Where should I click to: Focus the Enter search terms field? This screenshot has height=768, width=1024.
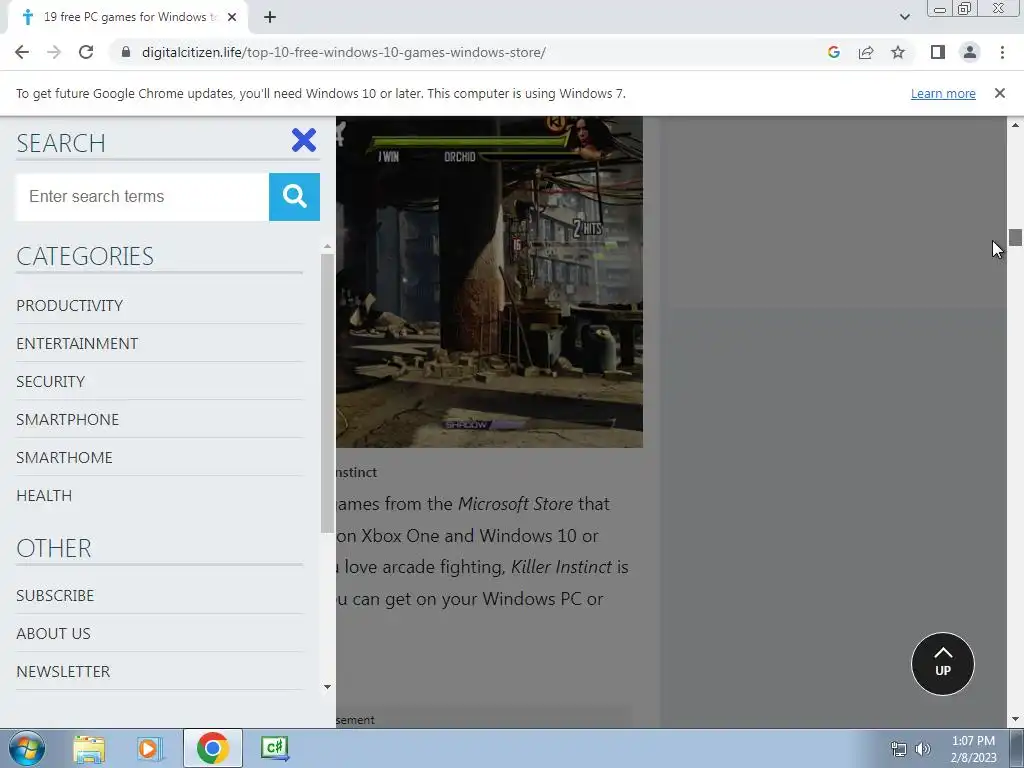point(142,197)
